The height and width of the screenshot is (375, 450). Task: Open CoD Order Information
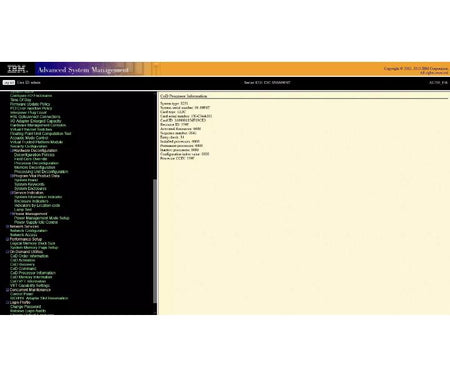(x=29, y=256)
